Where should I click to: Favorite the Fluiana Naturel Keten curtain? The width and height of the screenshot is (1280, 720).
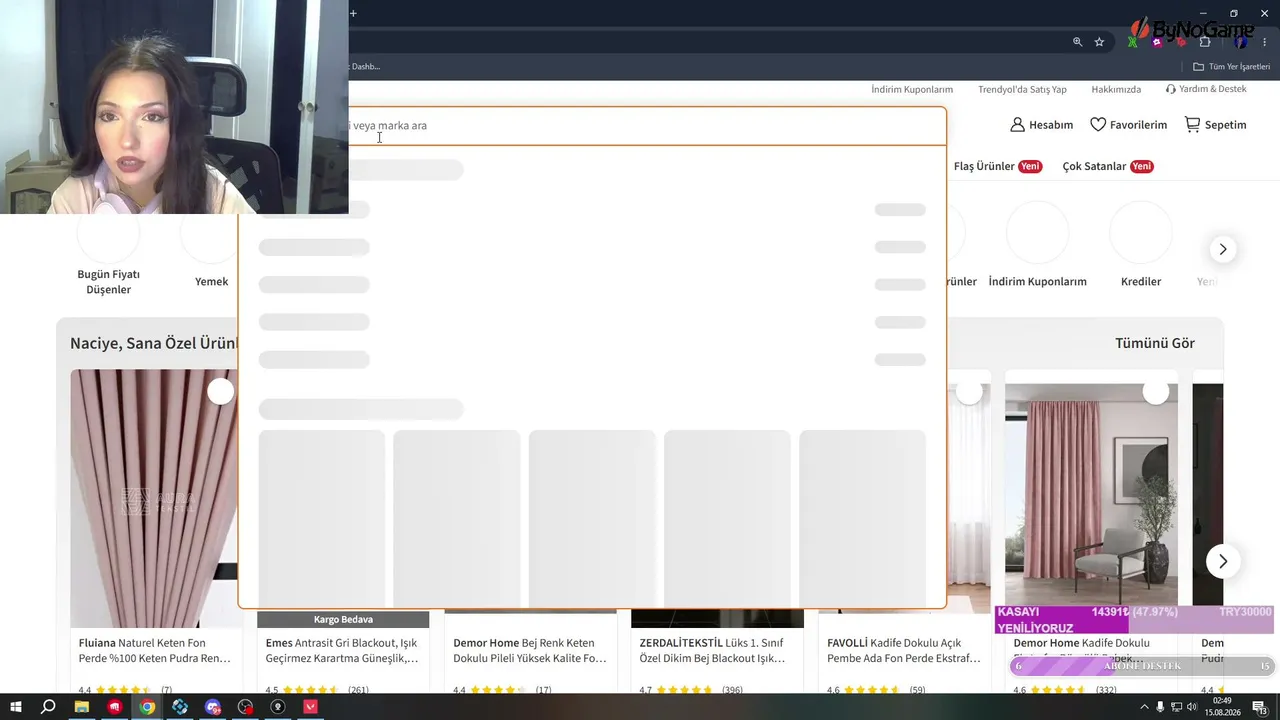coord(221,392)
